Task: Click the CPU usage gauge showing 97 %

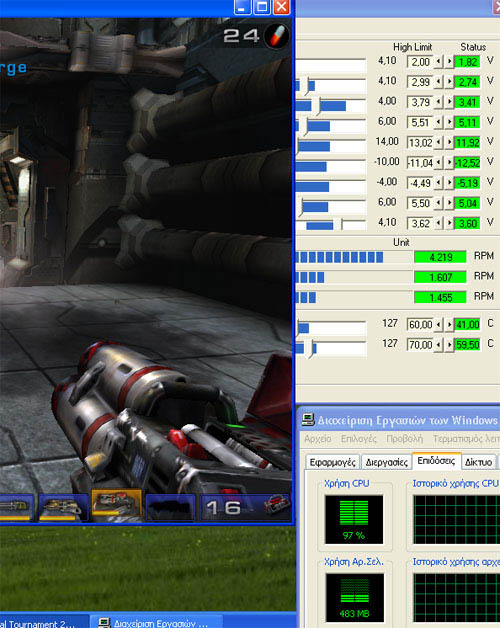Action: click(354, 519)
